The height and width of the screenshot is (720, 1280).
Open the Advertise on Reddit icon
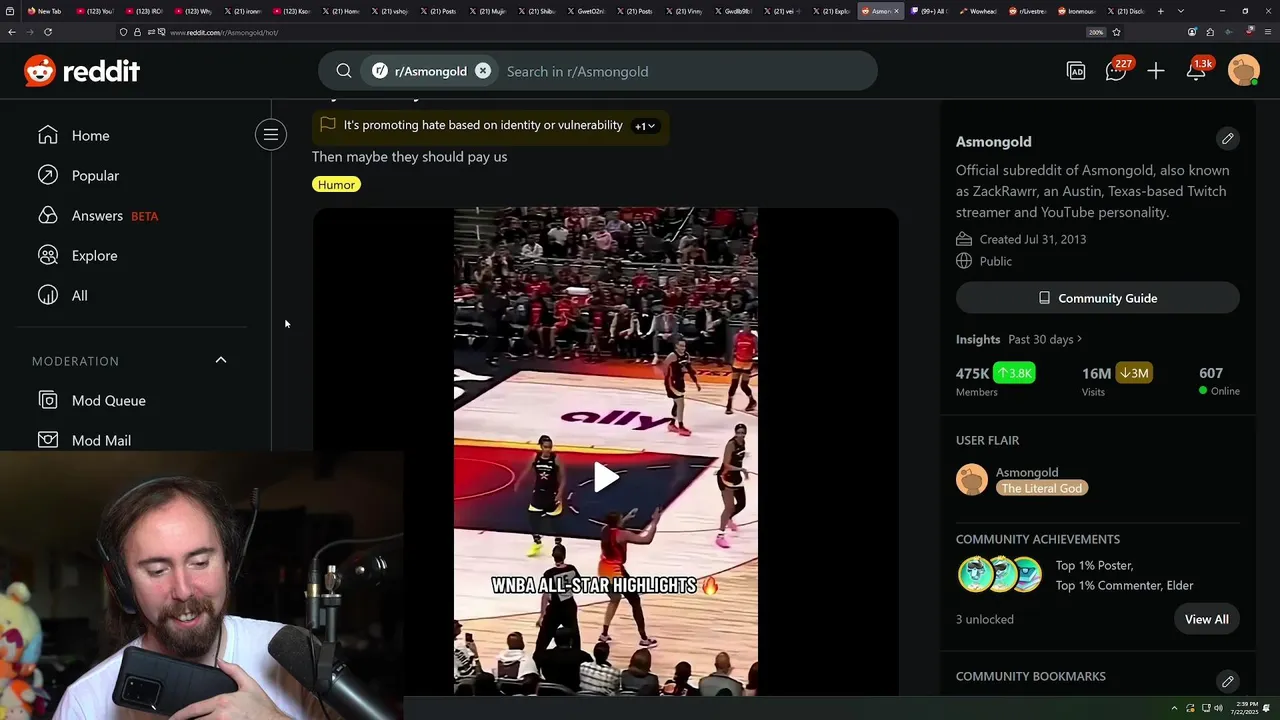click(x=1076, y=71)
